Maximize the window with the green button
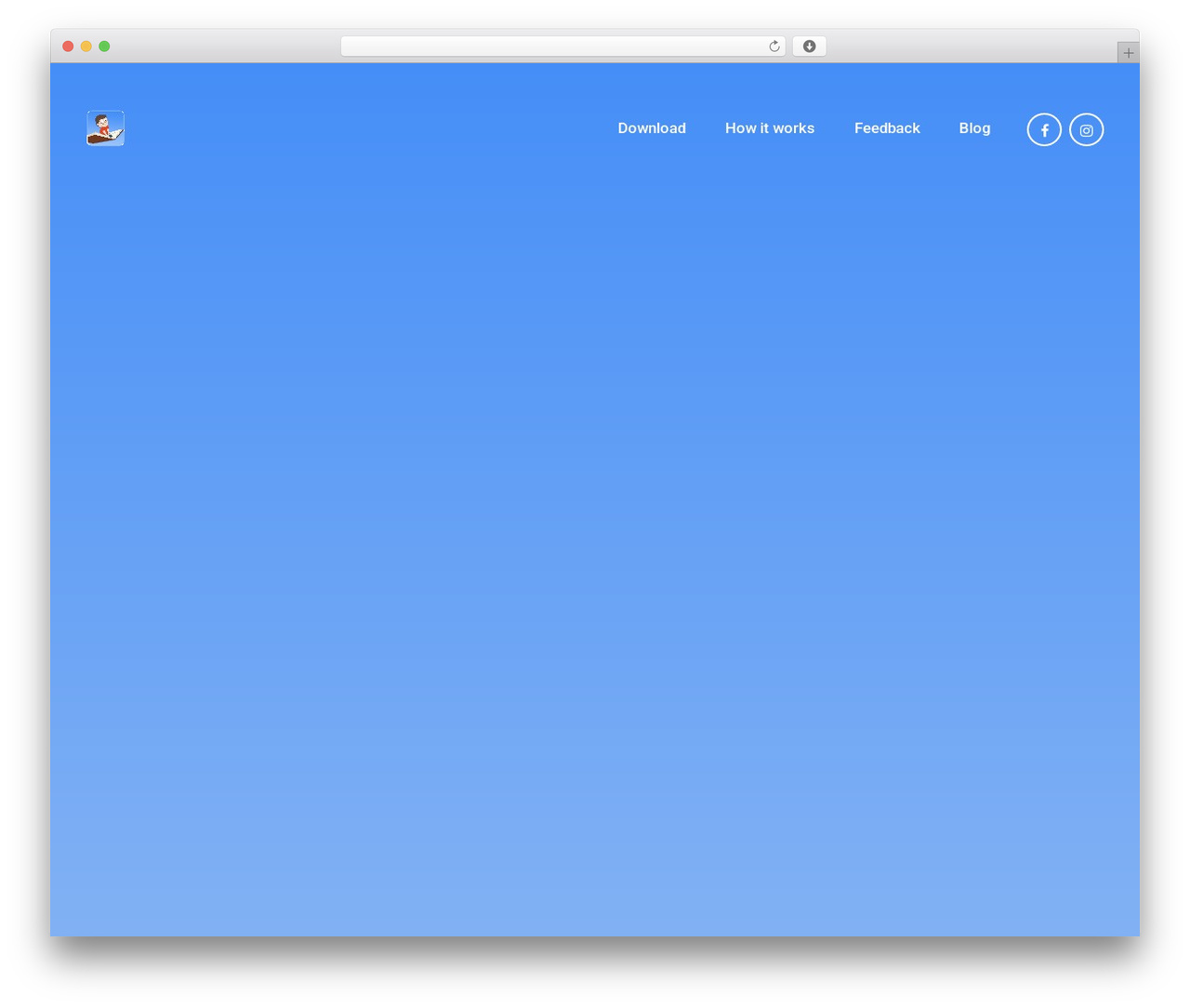This screenshot has height=1008, width=1190. 104,46
